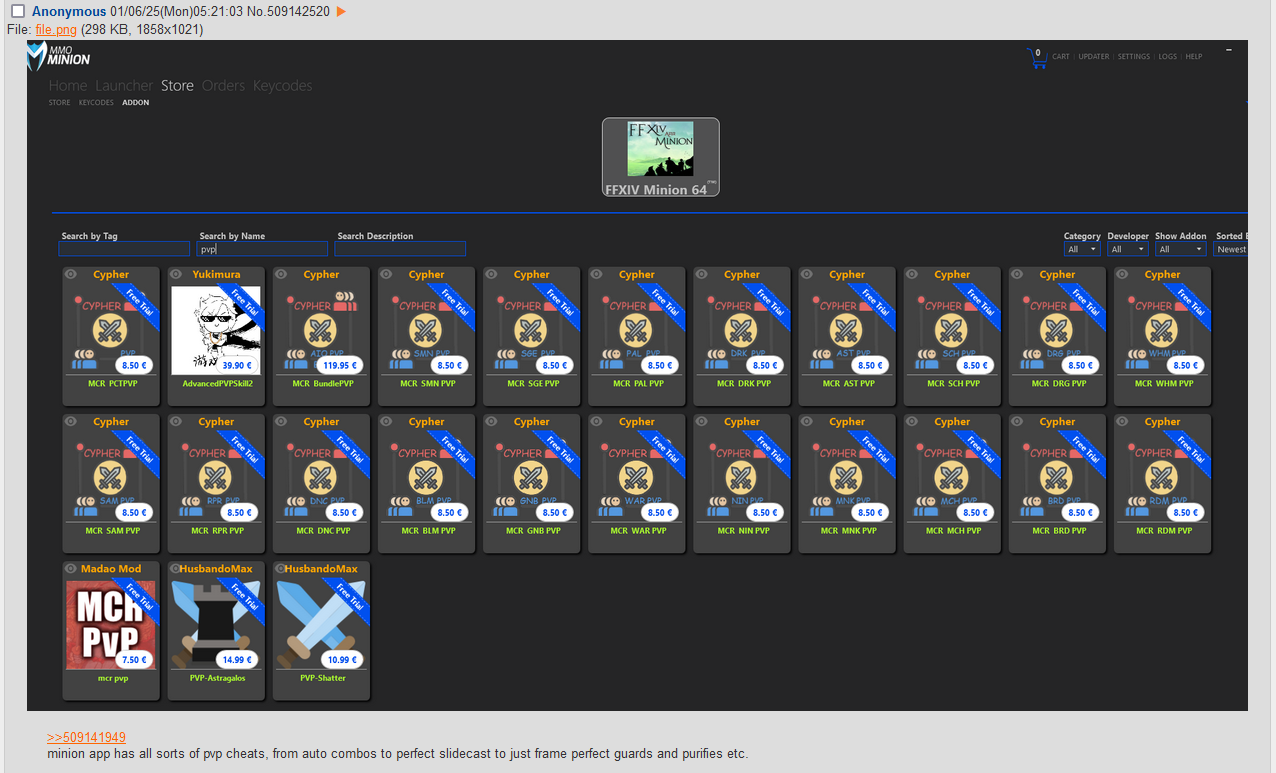Toggle eye icon on PVP-Shatter card

pos(281,568)
